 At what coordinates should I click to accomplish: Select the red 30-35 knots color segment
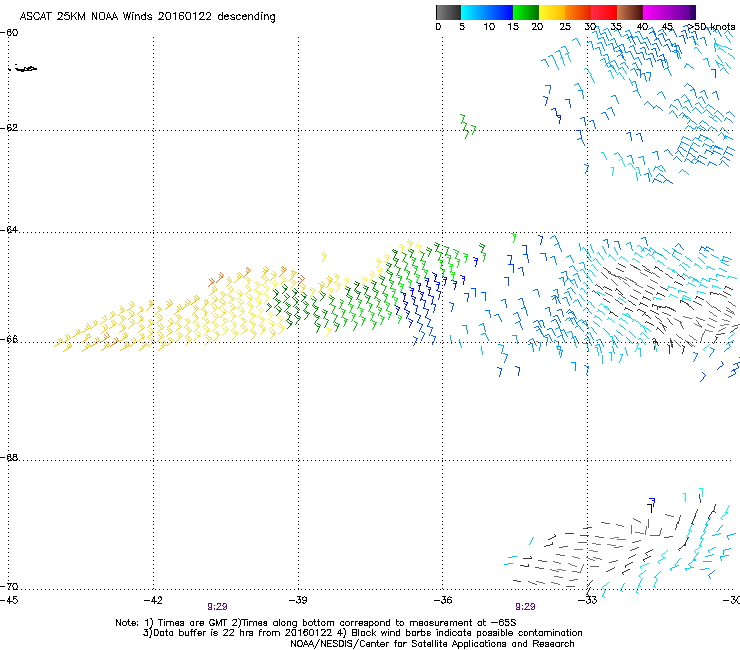pyautogui.click(x=604, y=12)
